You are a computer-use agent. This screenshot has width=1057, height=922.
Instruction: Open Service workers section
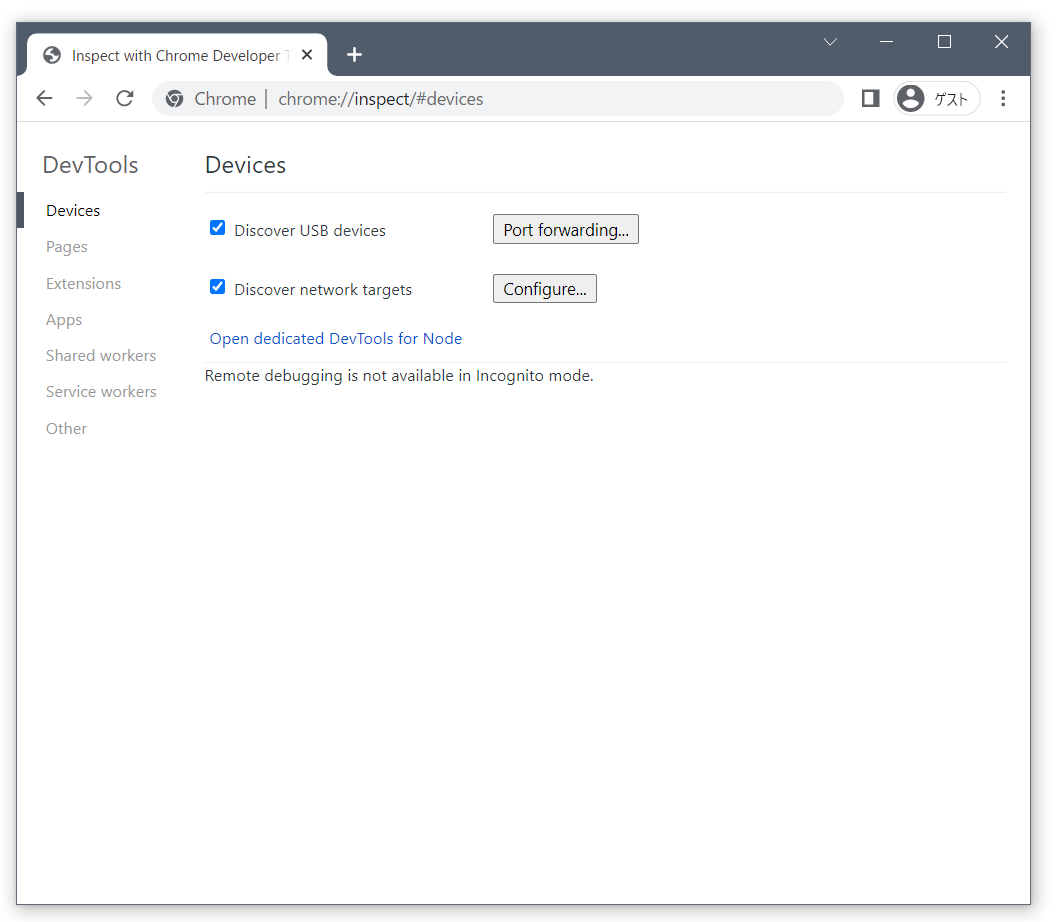pyautogui.click(x=101, y=392)
